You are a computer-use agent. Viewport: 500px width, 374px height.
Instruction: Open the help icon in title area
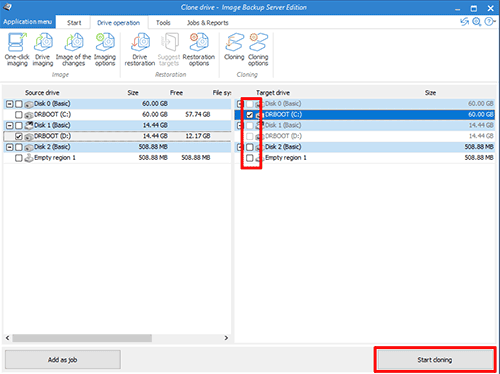coord(489,22)
